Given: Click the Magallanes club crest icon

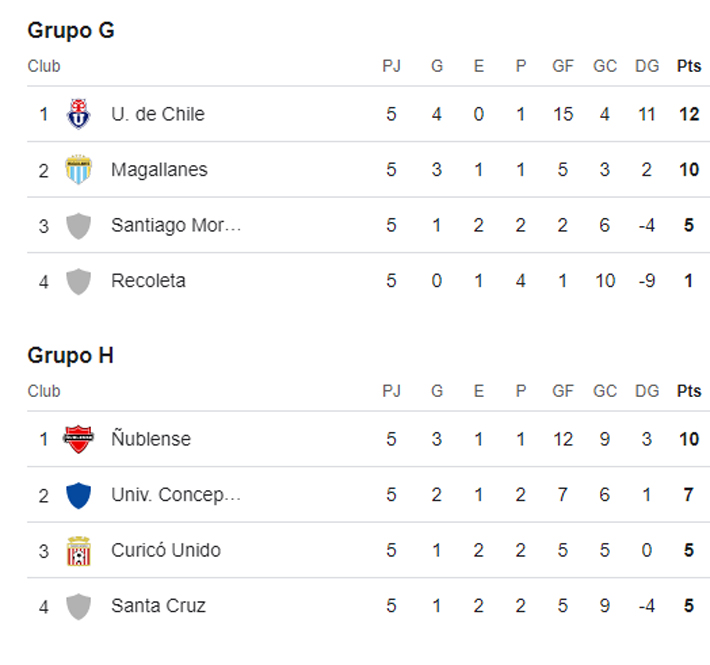Looking at the screenshot, I should coord(78,170).
